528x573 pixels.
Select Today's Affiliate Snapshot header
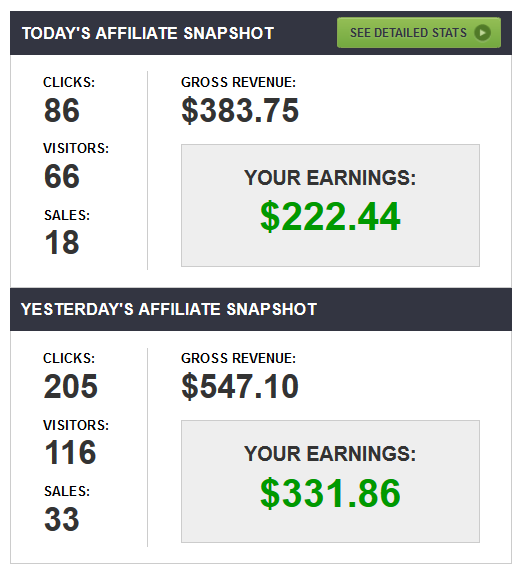148,33
